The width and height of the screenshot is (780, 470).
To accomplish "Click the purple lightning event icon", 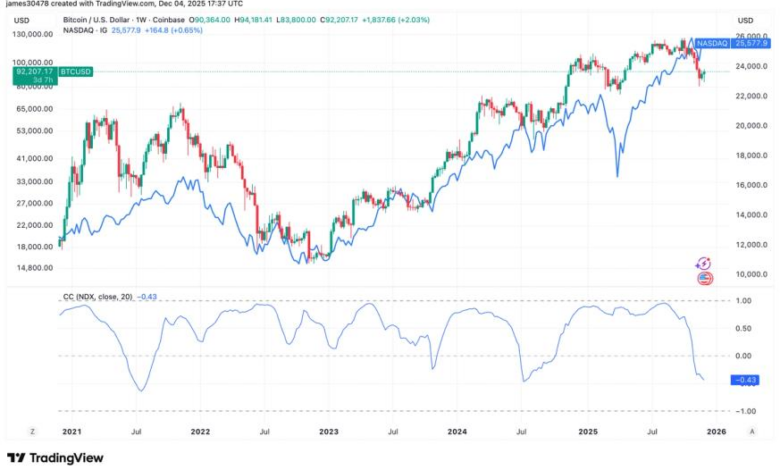I will point(704,262).
